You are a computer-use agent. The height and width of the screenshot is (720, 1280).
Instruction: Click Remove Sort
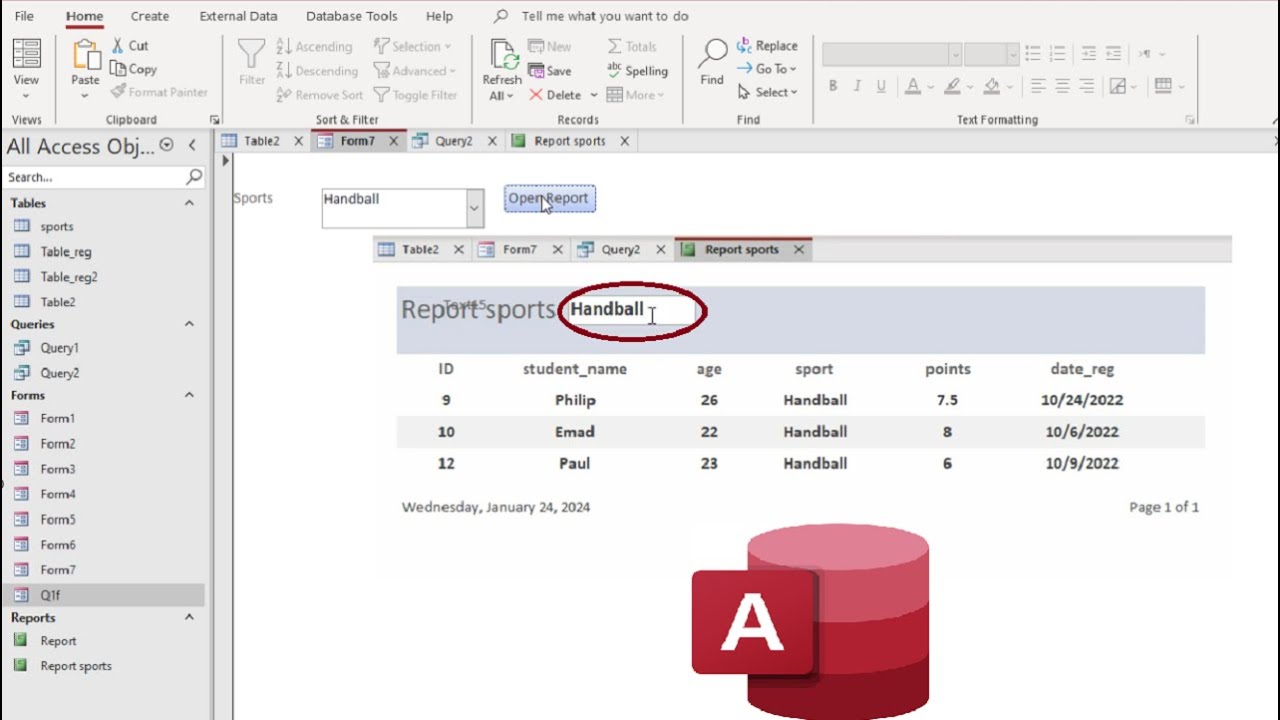click(x=319, y=95)
